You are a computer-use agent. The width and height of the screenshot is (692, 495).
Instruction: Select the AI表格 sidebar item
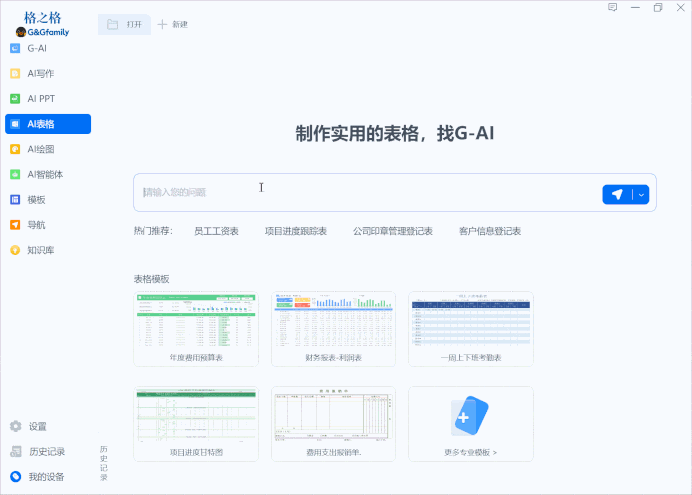pyautogui.click(x=47, y=124)
